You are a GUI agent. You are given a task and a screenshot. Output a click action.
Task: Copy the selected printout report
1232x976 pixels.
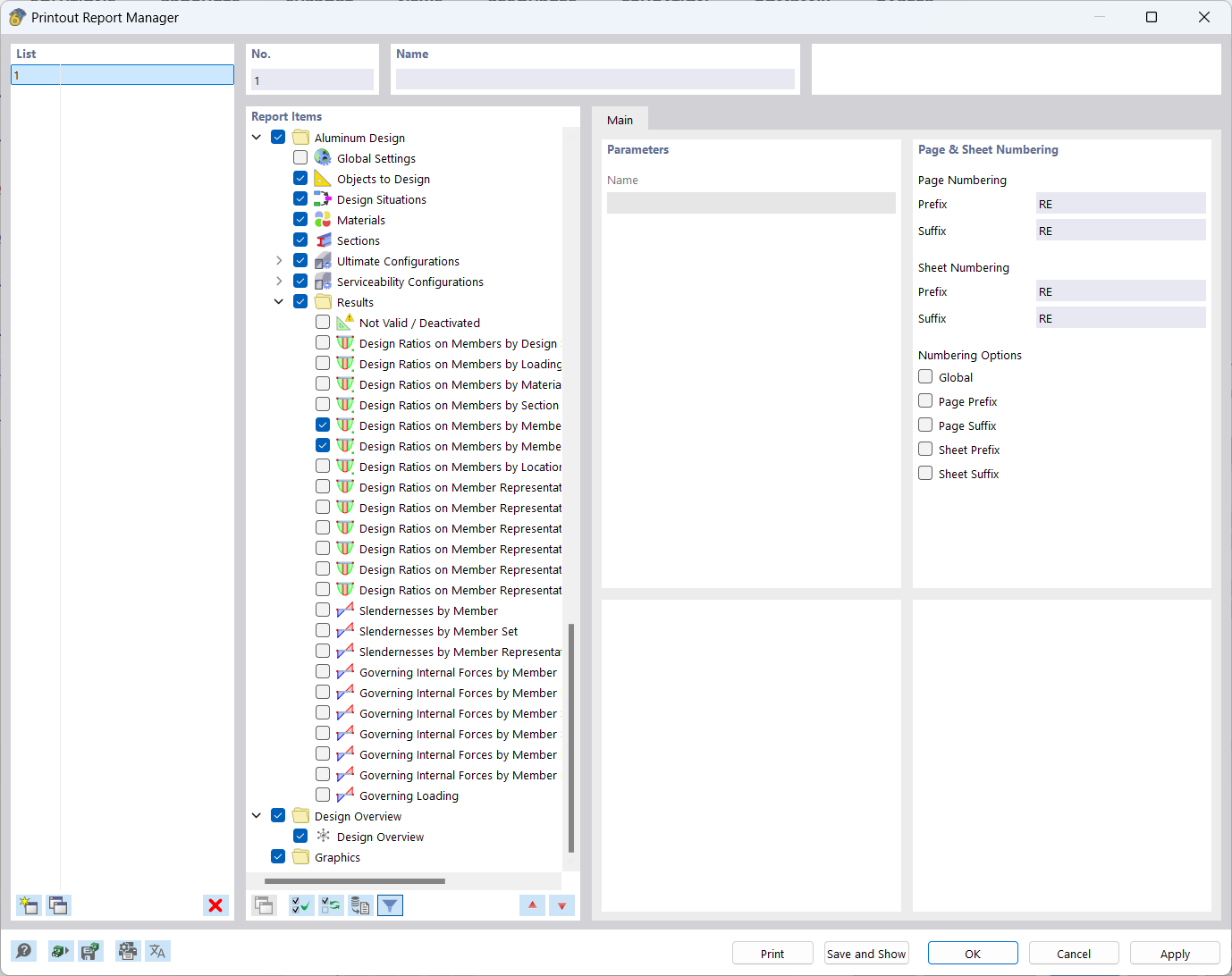click(58, 905)
